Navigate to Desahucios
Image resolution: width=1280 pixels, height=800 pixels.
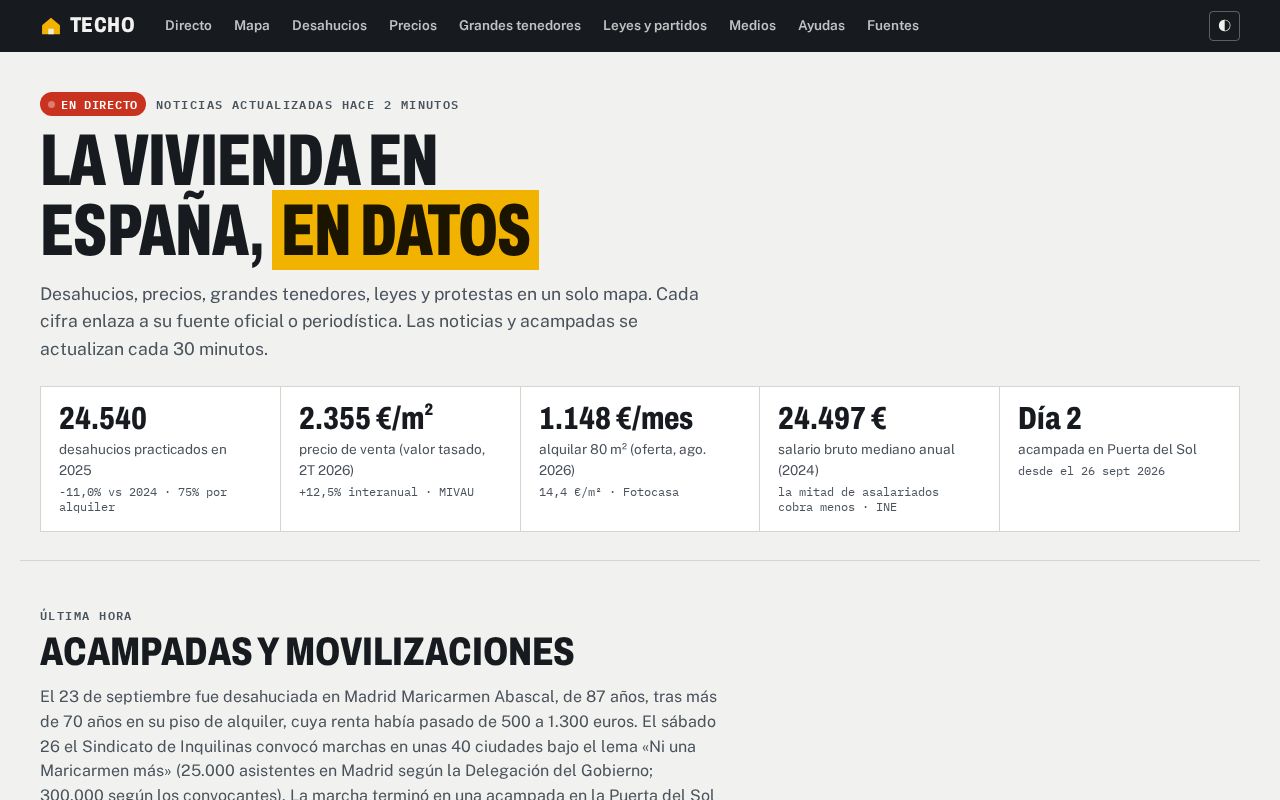click(x=329, y=26)
